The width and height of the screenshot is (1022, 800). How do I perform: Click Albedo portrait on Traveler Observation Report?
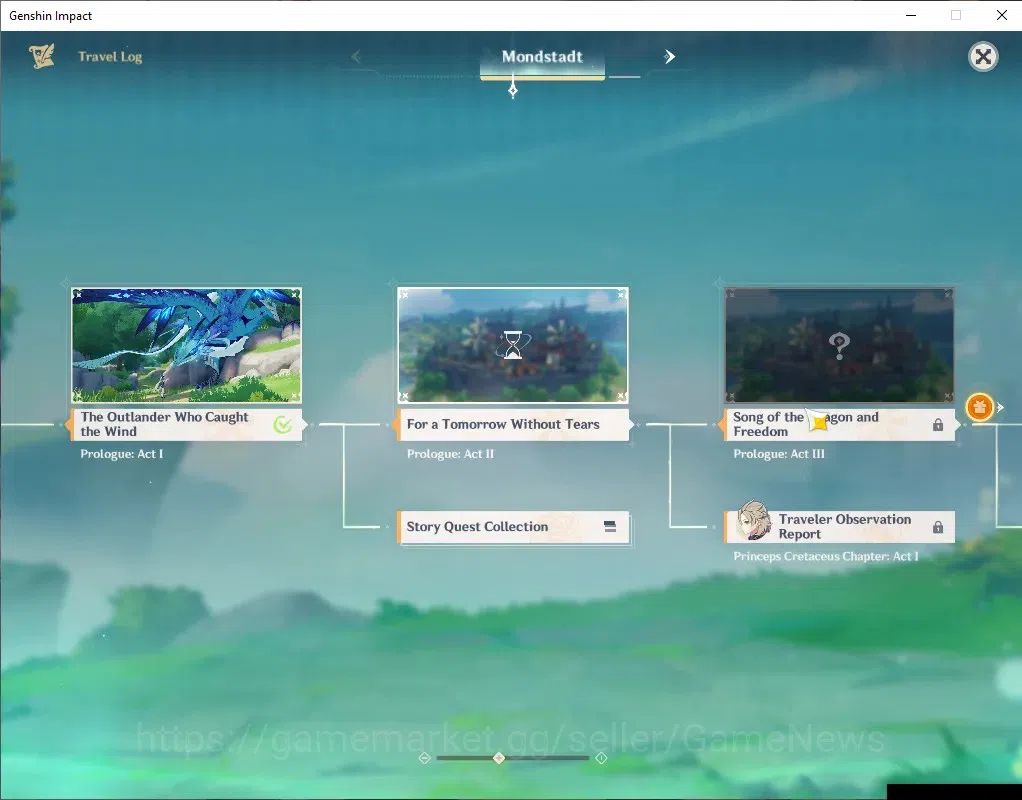click(x=754, y=520)
